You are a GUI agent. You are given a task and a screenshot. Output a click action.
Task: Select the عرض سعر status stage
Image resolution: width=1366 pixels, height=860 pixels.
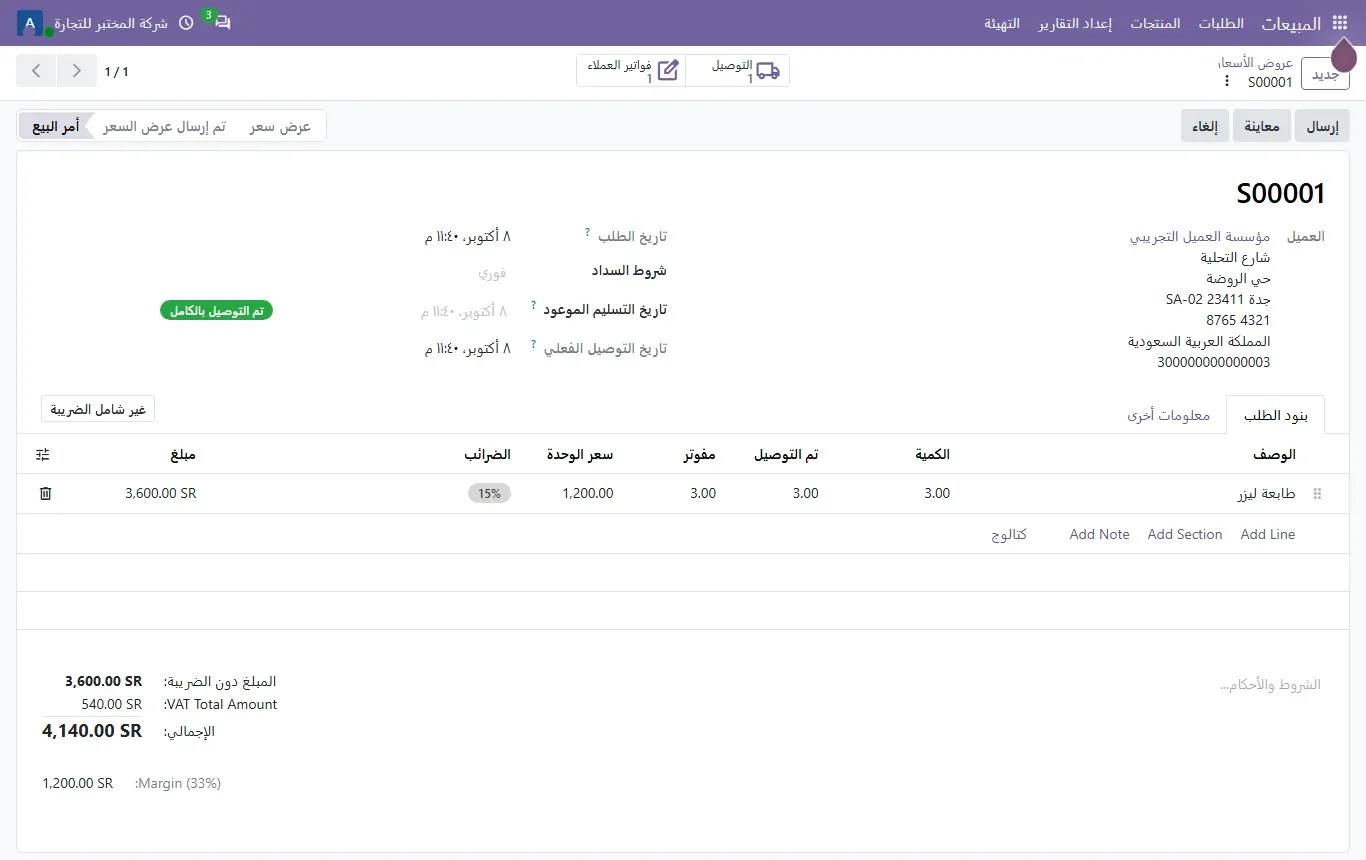(280, 127)
